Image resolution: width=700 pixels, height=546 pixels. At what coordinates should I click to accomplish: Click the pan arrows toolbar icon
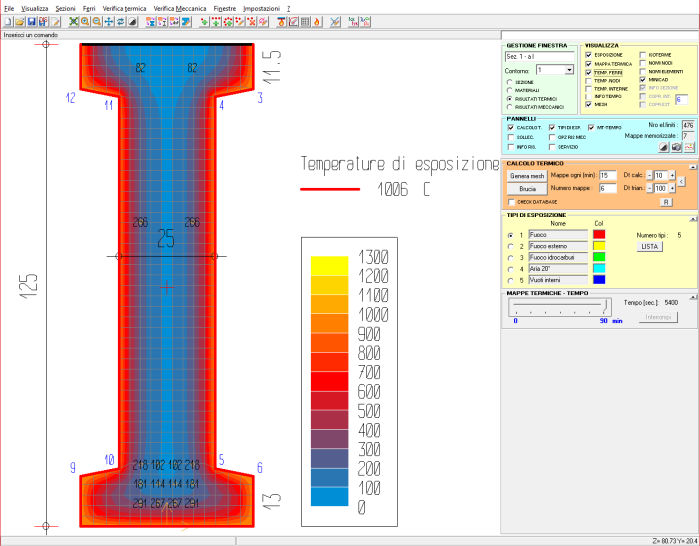pos(109,21)
